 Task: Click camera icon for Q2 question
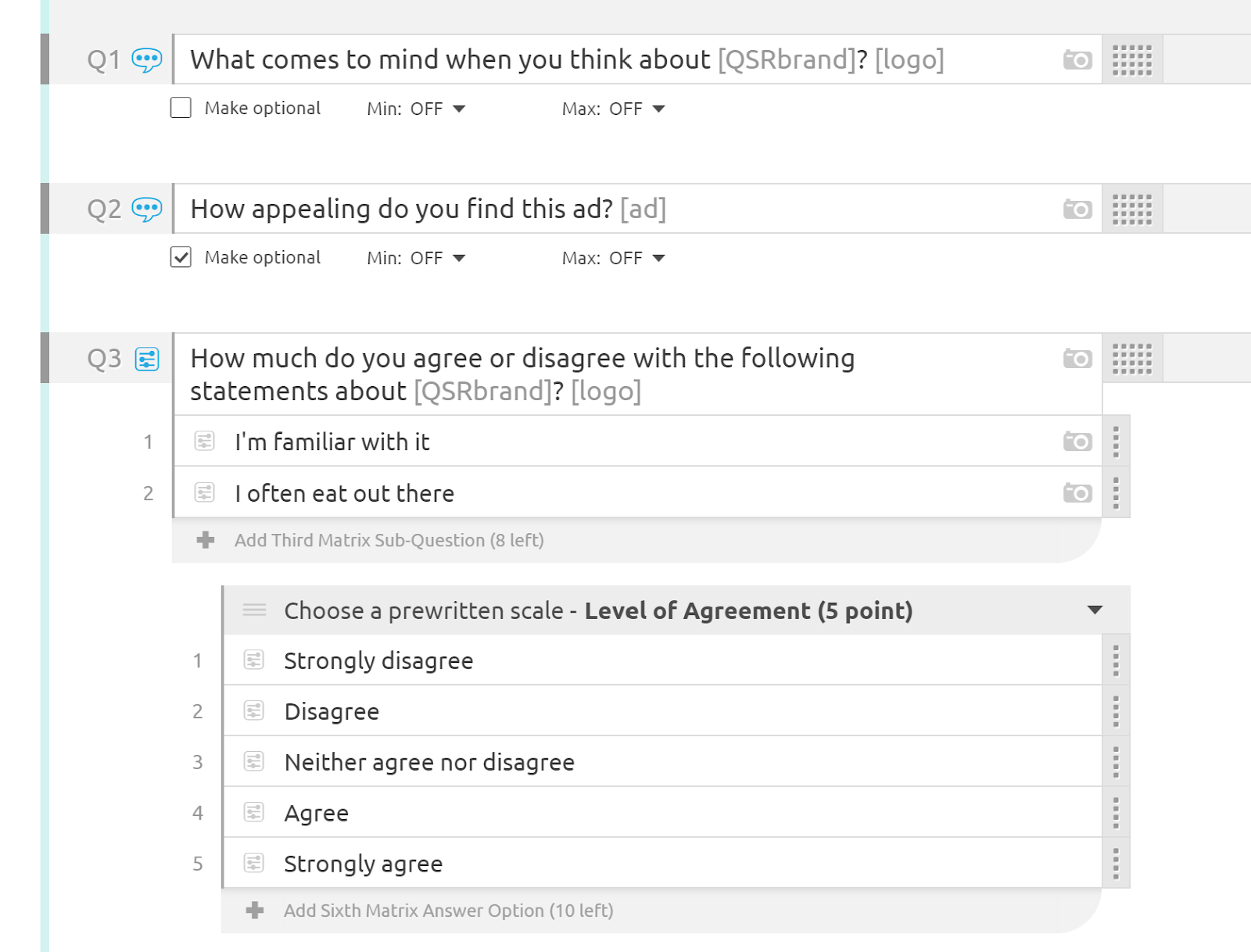(x=1077, y=209)
